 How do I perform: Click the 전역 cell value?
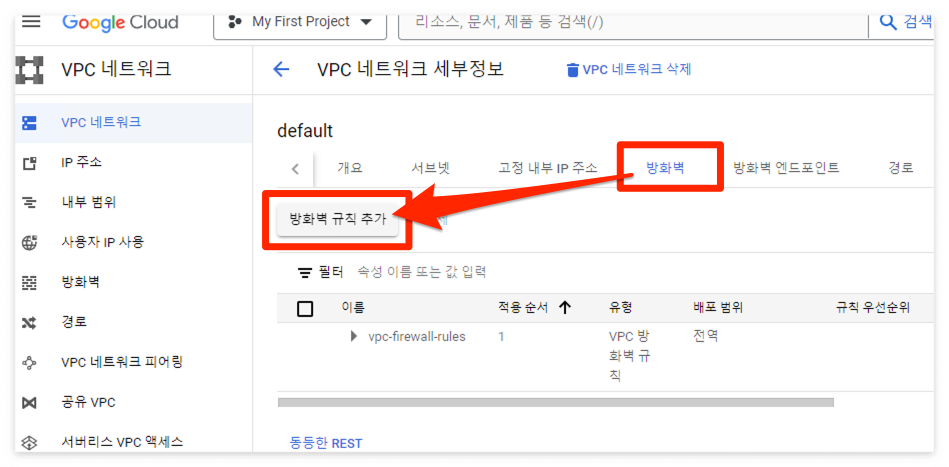[705, 336]
